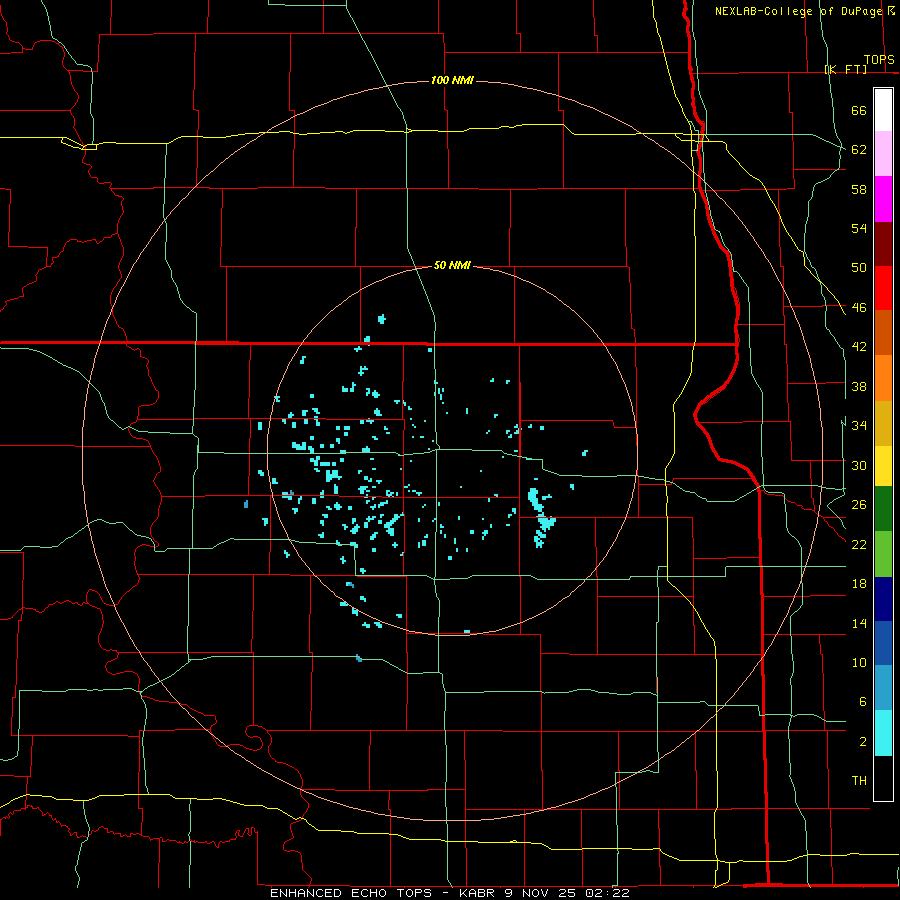Click the light pink 62 kft swatch
Image resolution: width=900 pixels, height=900 pixels.
point(883,154)
